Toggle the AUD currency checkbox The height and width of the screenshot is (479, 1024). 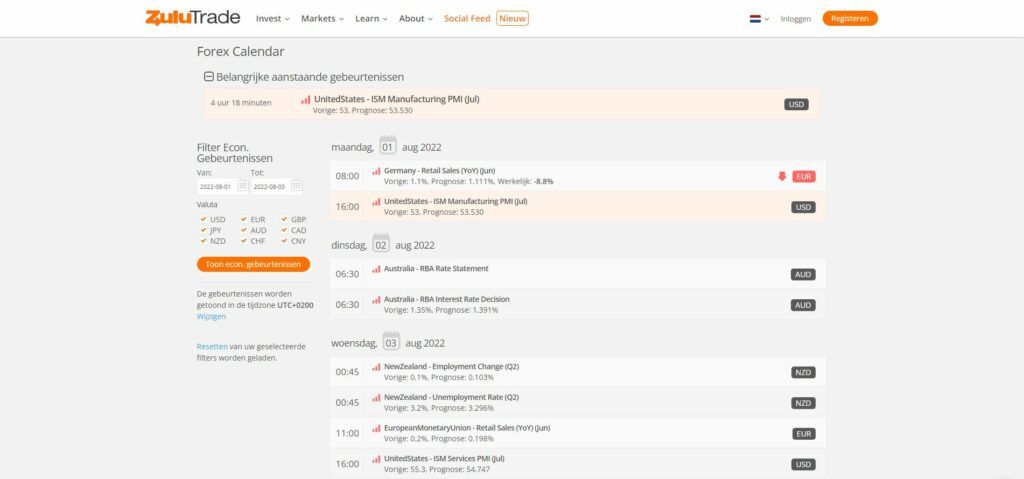tap(244, 230)
